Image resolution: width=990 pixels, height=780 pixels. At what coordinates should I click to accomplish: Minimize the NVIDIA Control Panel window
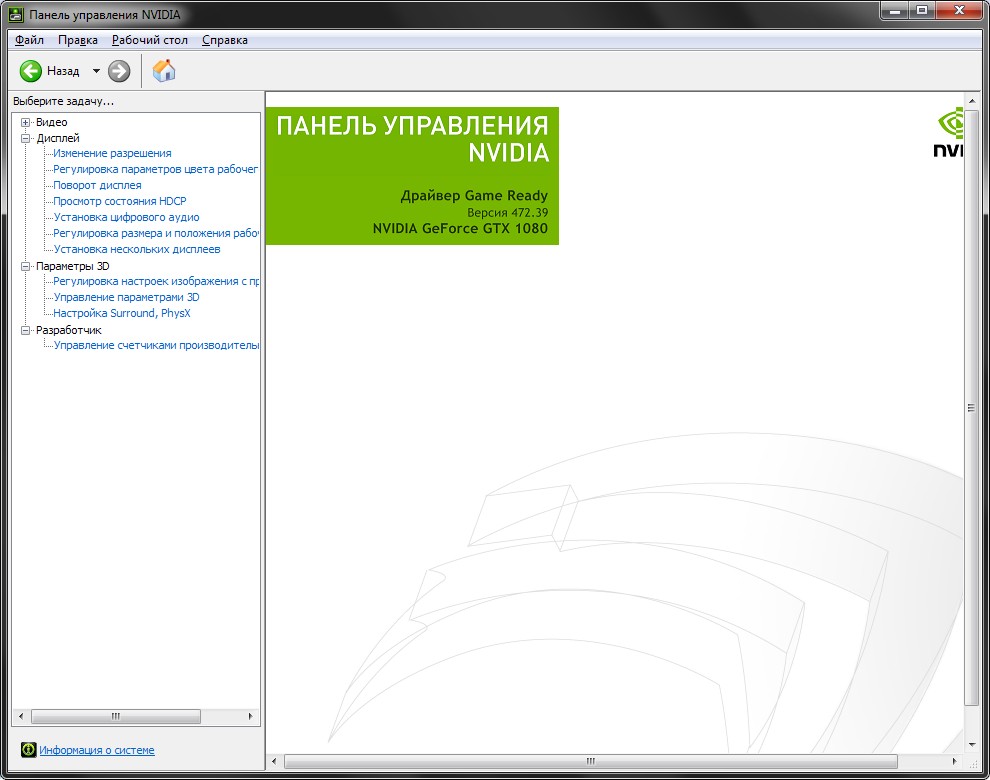coord(895,10)
